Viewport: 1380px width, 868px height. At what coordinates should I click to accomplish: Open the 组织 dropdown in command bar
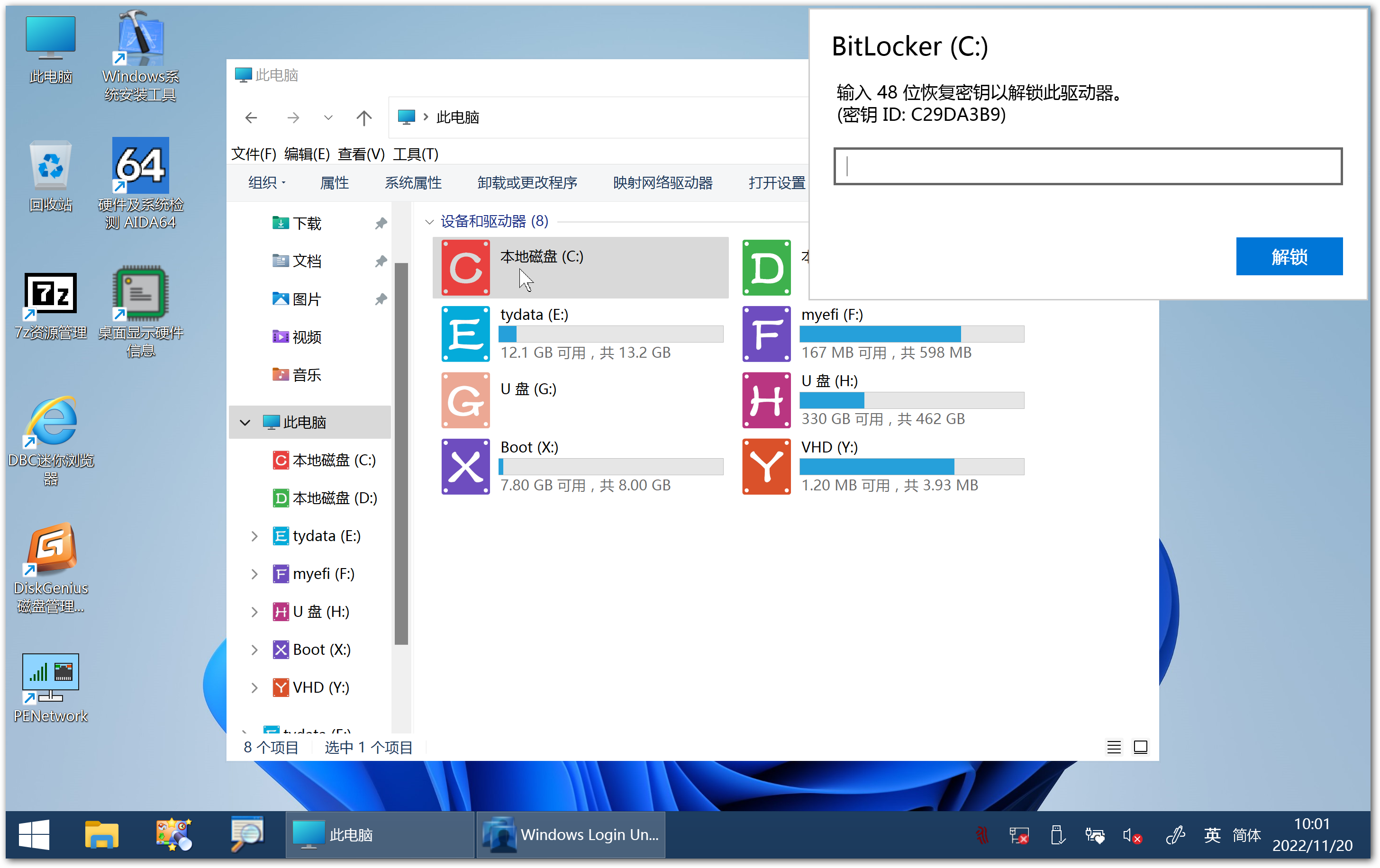[266, 183]
